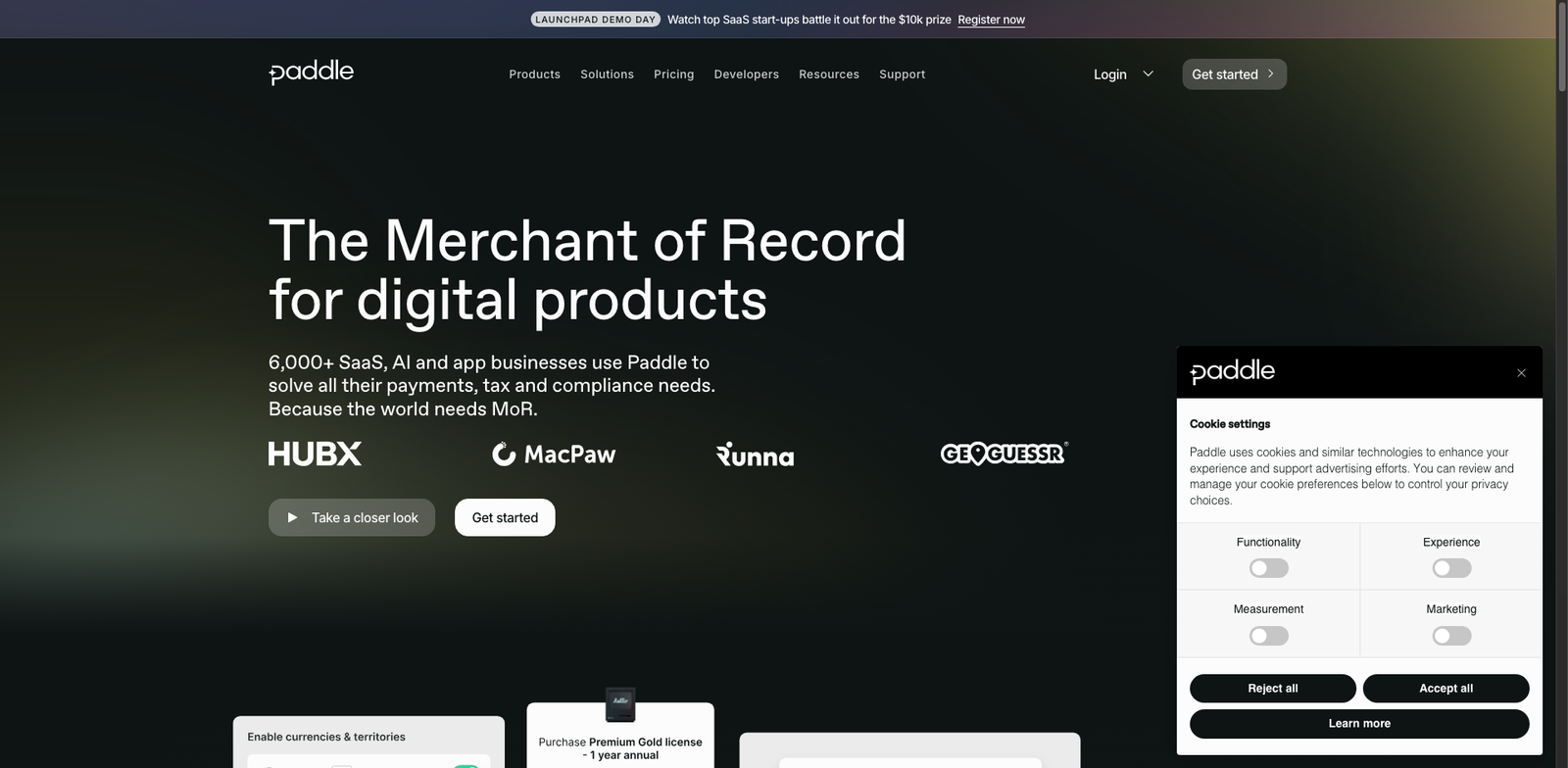Image resolution: width=1568 pixels, height=768 pixels.
Task: Play the Take a closer look video
Action: 352,518
